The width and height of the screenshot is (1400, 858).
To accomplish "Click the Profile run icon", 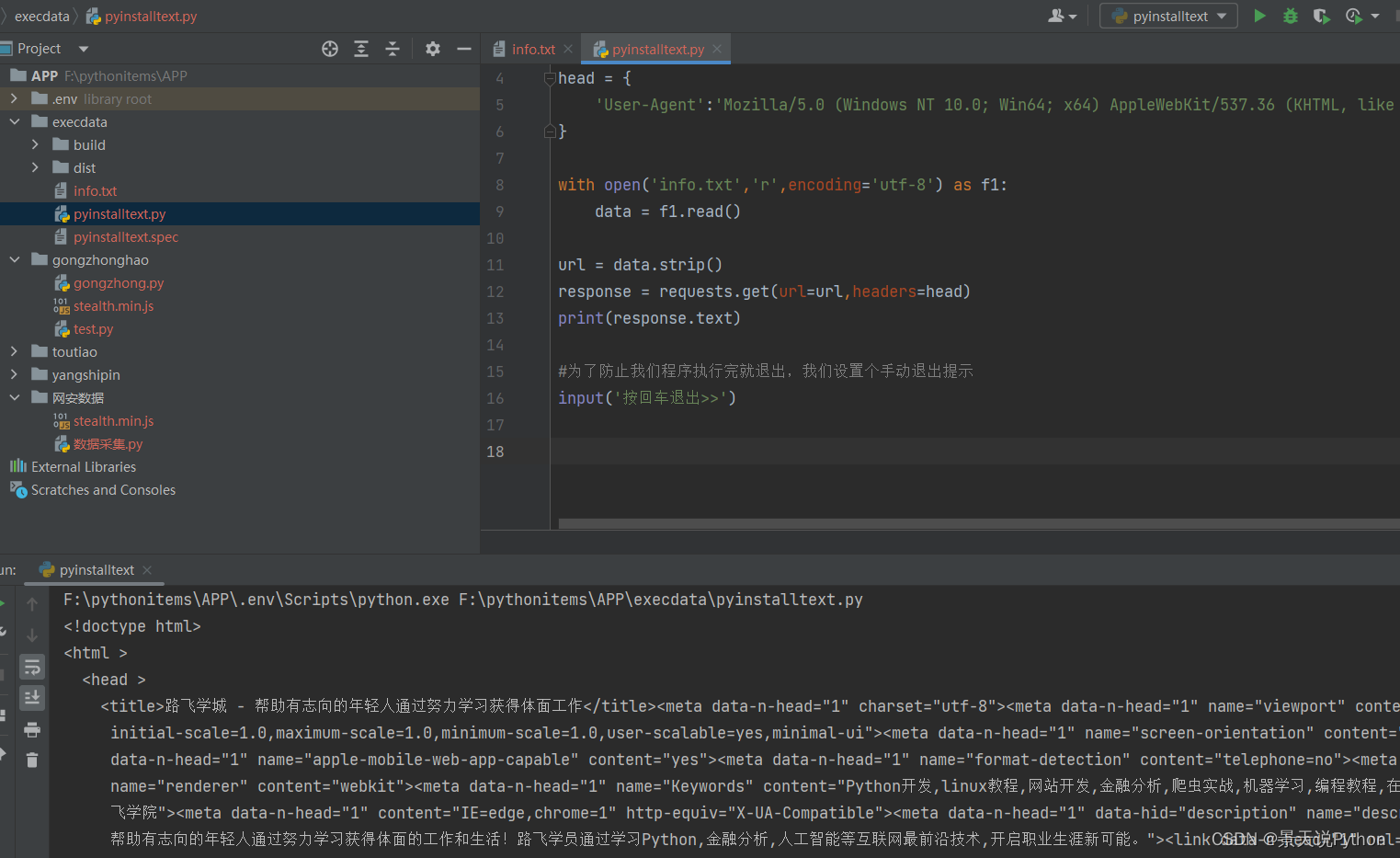I will tap(1353, 16).
